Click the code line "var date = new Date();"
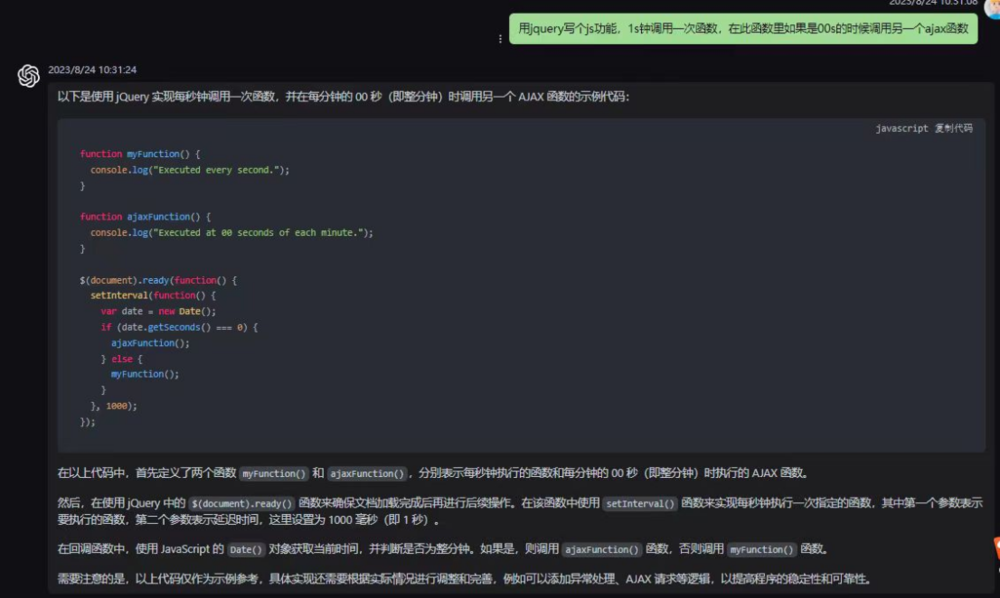Viewport: 1000px width, 598px height. click(158, 311)
